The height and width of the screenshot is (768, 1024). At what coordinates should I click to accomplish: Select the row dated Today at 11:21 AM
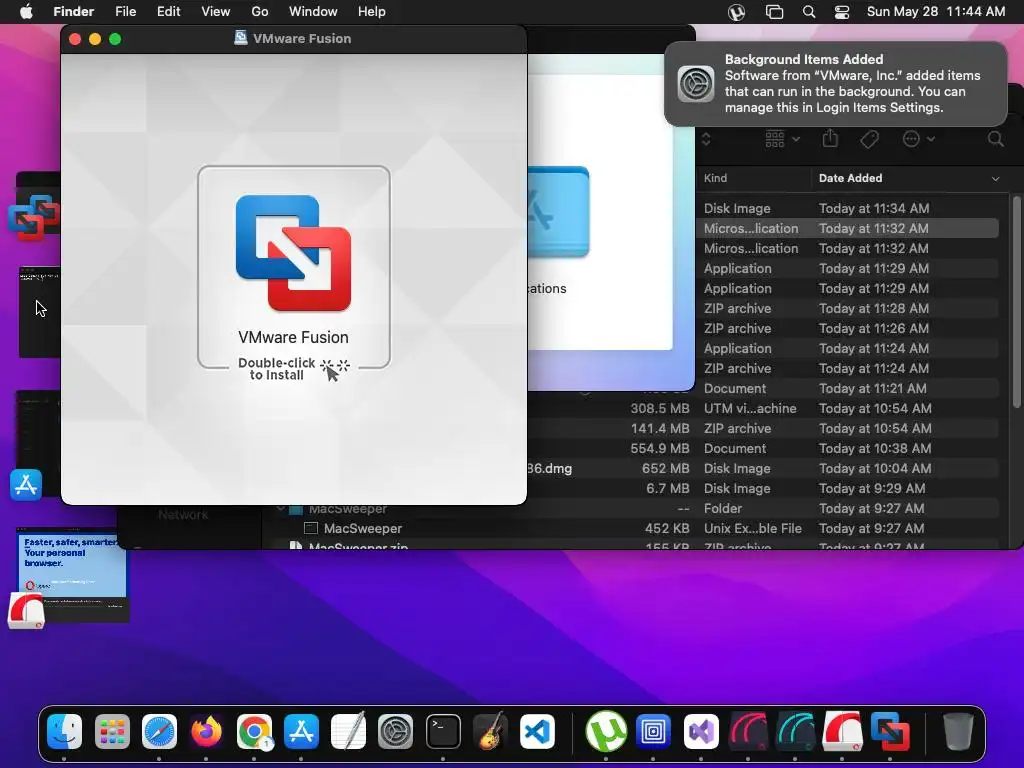pos(848,389)
